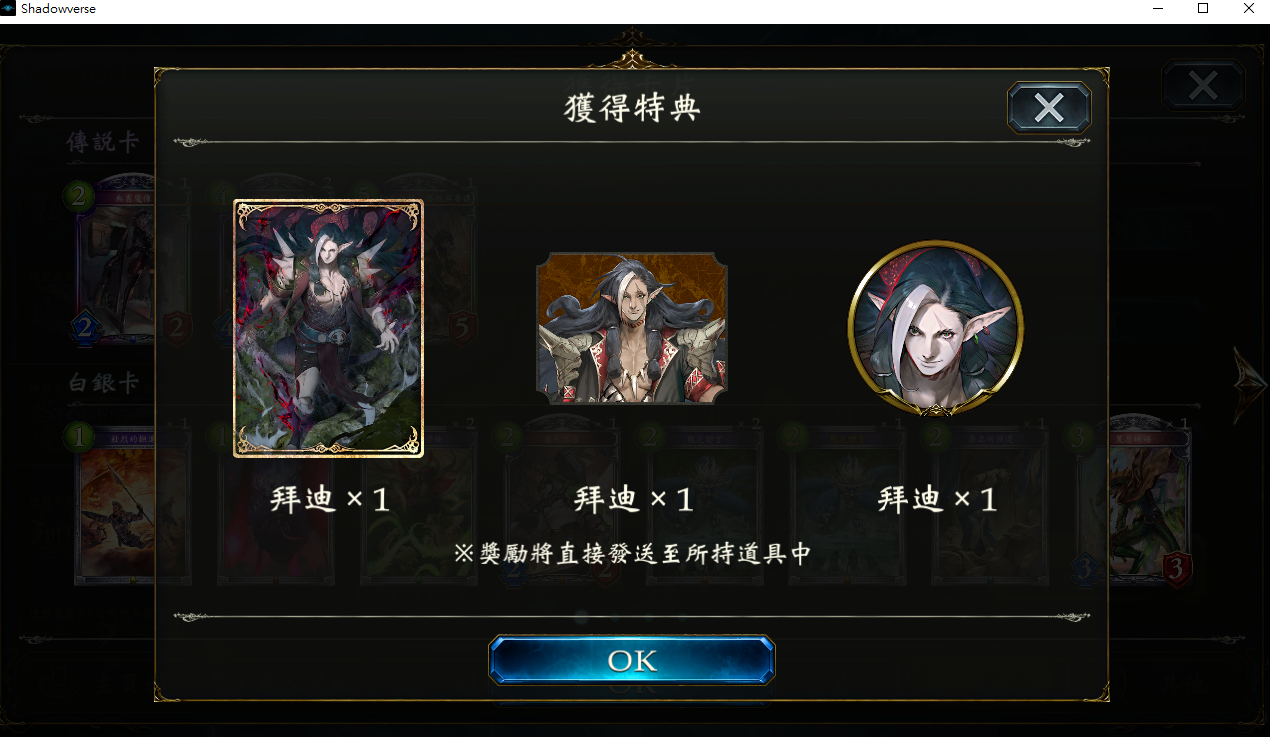The height and width of the screenshot is (737, 1270).
Task: Click the 拜迪 ×1 label under emblem
Action: point(633,499)
